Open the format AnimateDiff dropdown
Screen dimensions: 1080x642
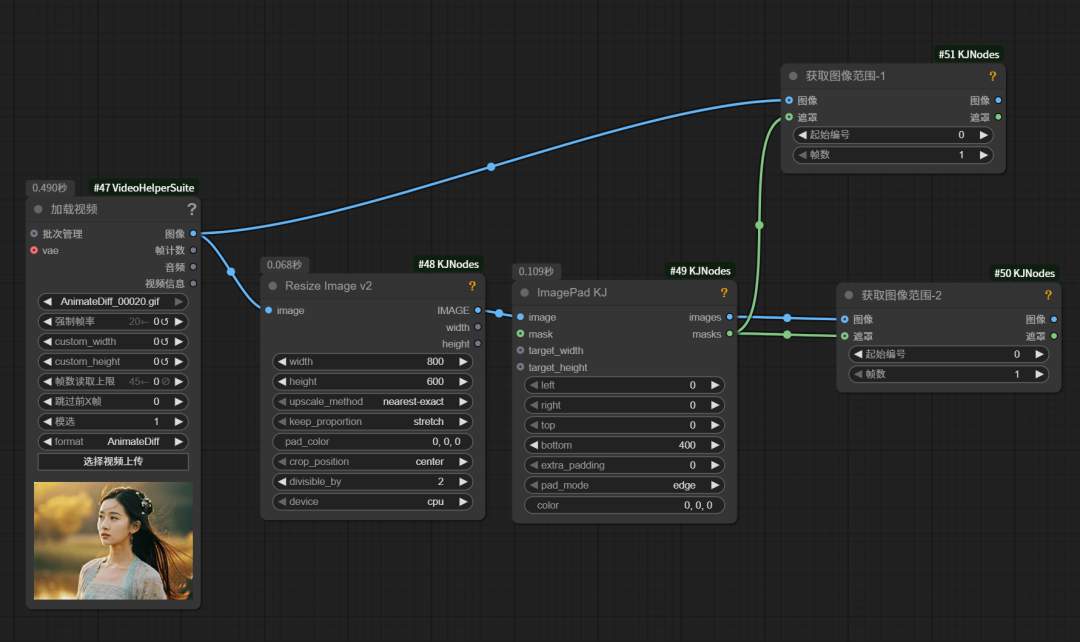(x=113, y=442)
